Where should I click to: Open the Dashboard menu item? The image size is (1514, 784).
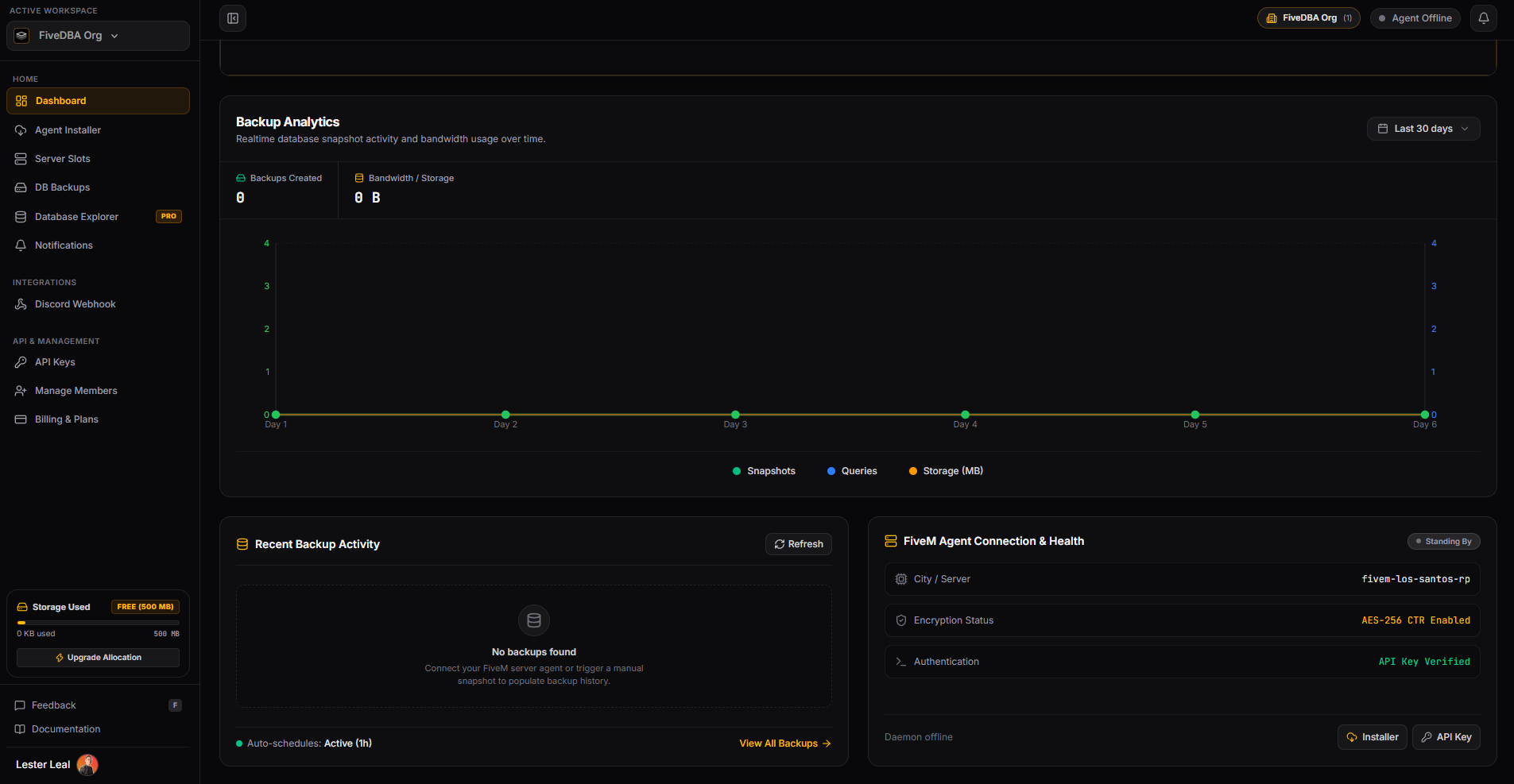pyautogui.click(x=98, y=101)
